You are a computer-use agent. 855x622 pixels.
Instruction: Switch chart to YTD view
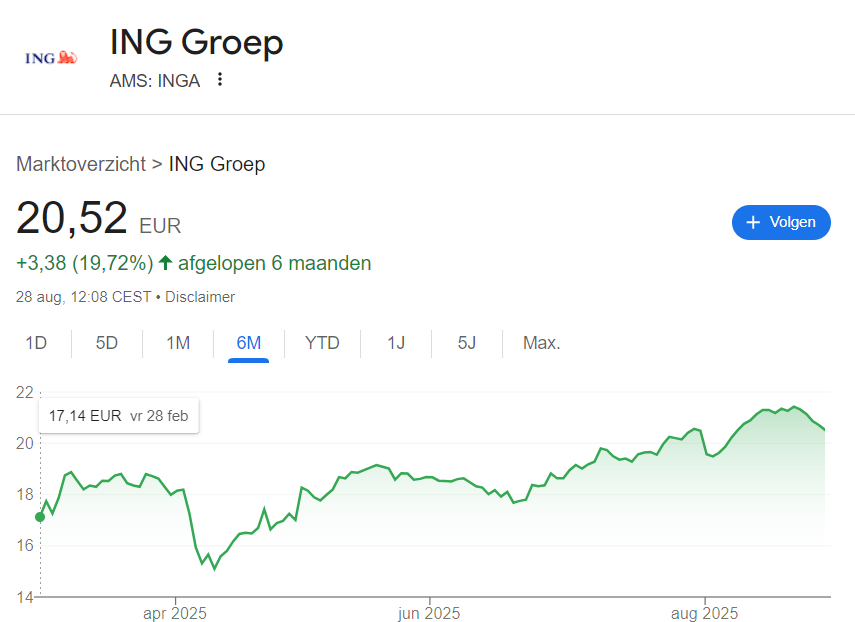point(322,343)
